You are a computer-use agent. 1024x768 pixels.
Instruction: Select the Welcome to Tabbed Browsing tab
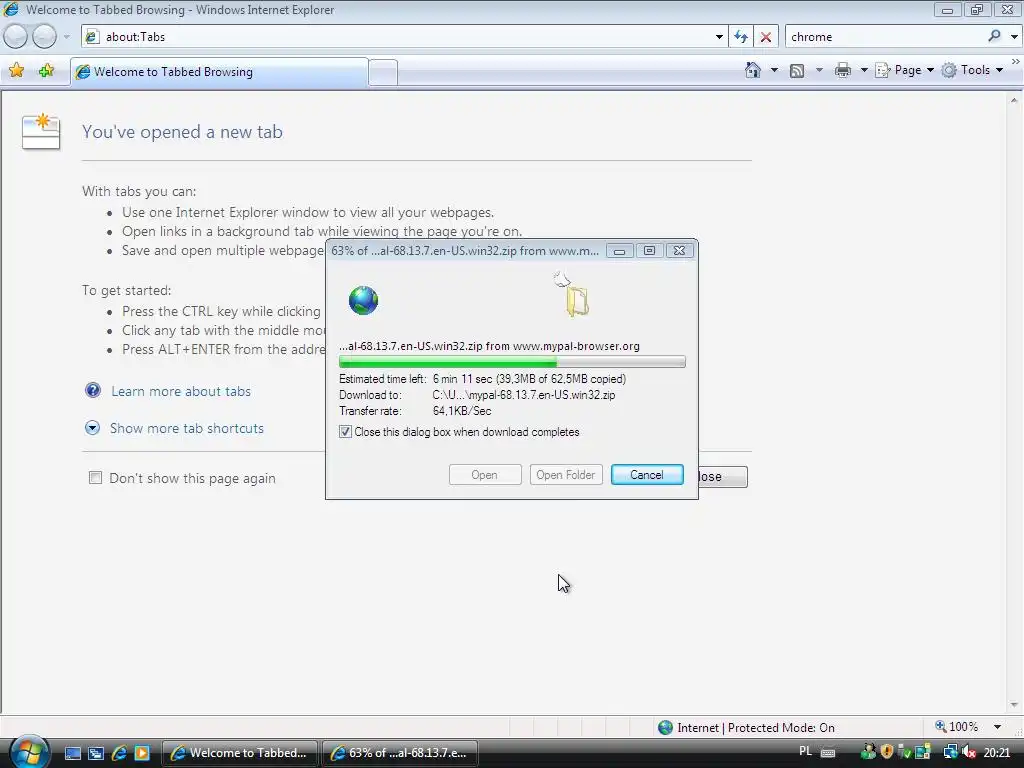click(x=219, y=72)
